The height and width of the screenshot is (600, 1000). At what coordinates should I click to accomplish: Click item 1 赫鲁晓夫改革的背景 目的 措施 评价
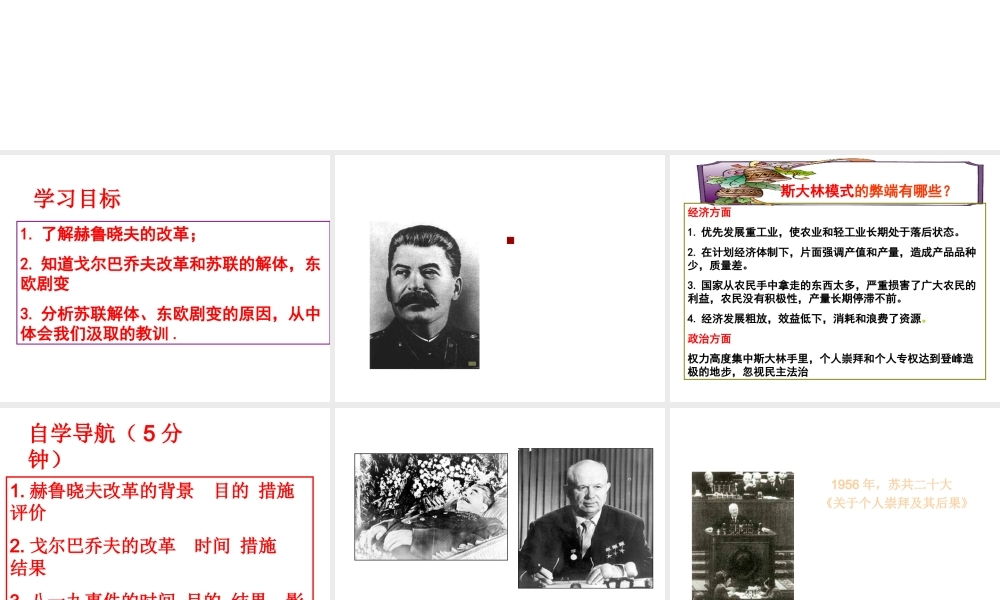(x=152, y=501)
